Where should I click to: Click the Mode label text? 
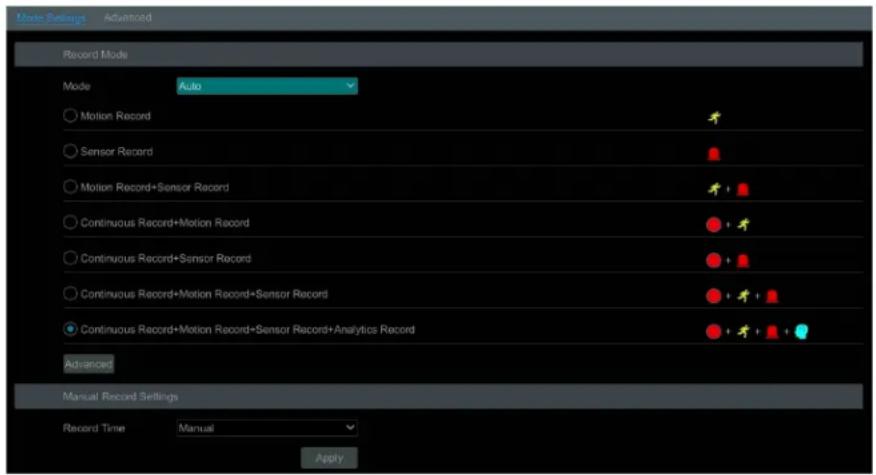coord(77,86)
